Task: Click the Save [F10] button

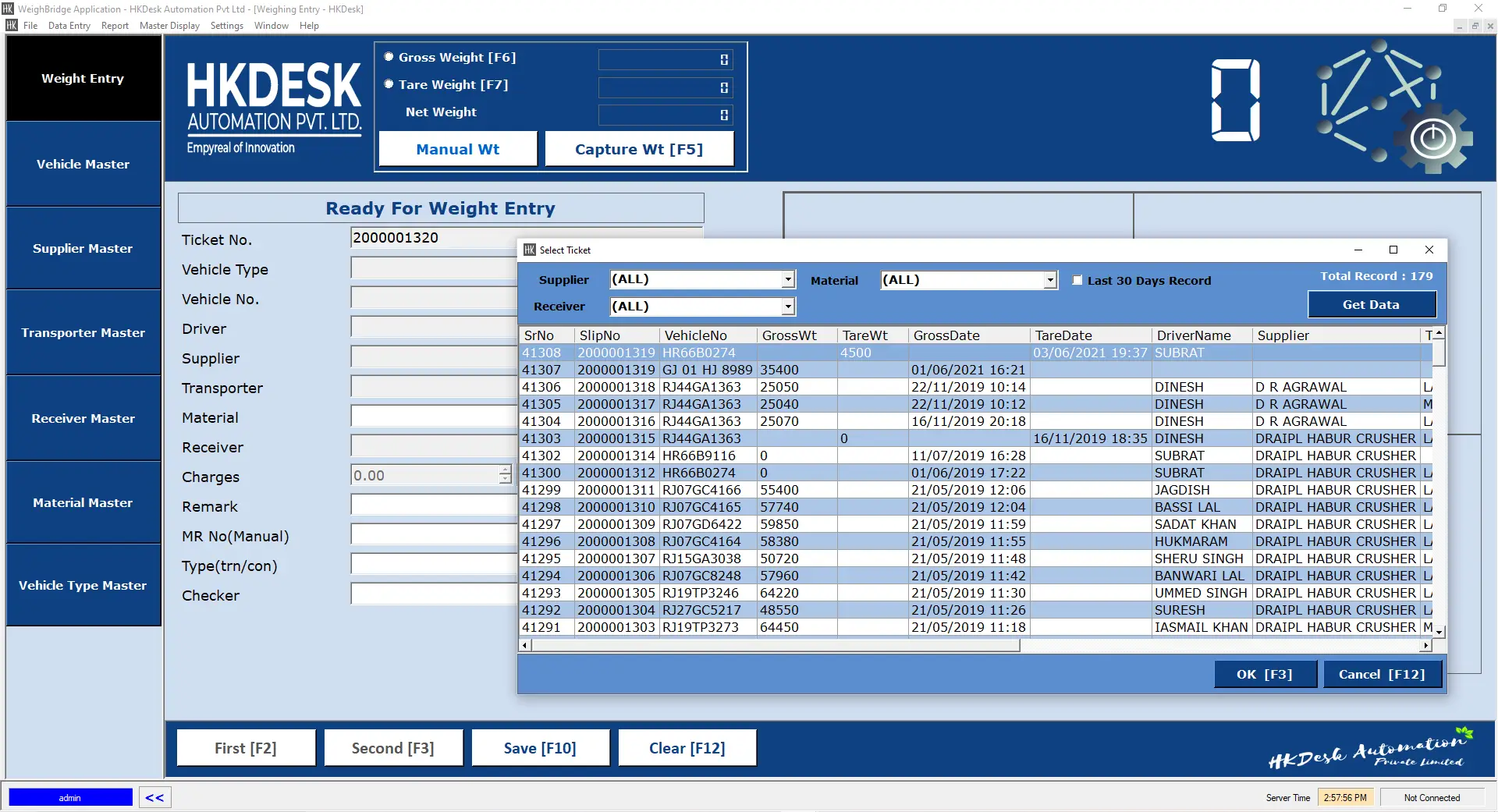Action: pos(540,748)
